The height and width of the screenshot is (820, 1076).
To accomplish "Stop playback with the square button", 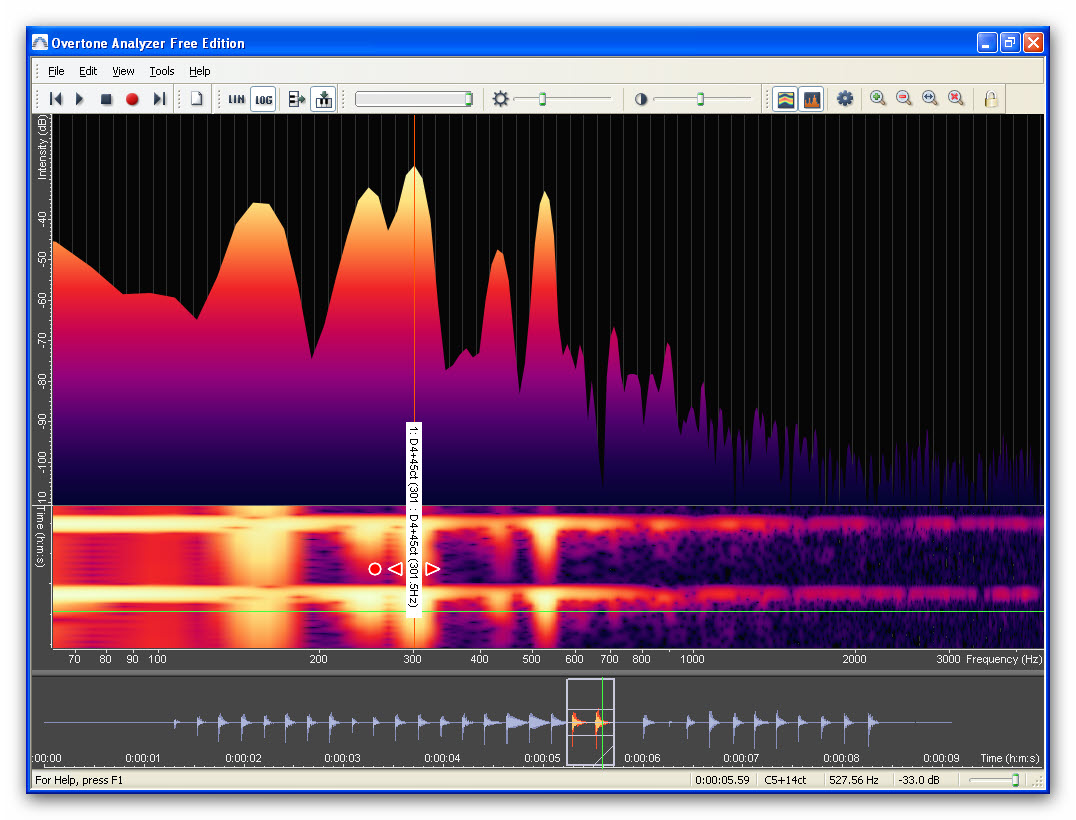I will pyautogui.click(x=106, y=99).
